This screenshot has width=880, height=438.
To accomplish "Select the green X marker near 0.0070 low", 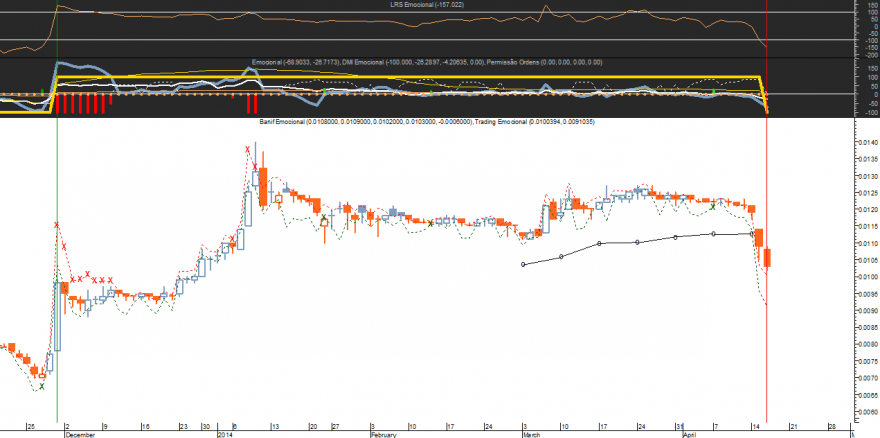I will (x=42, y=386).
